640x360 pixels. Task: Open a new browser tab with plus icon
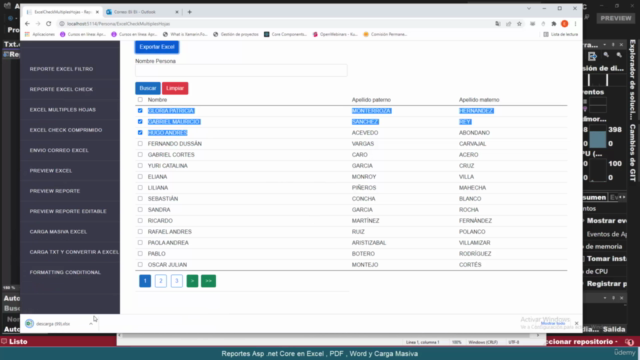click(189, 12)
